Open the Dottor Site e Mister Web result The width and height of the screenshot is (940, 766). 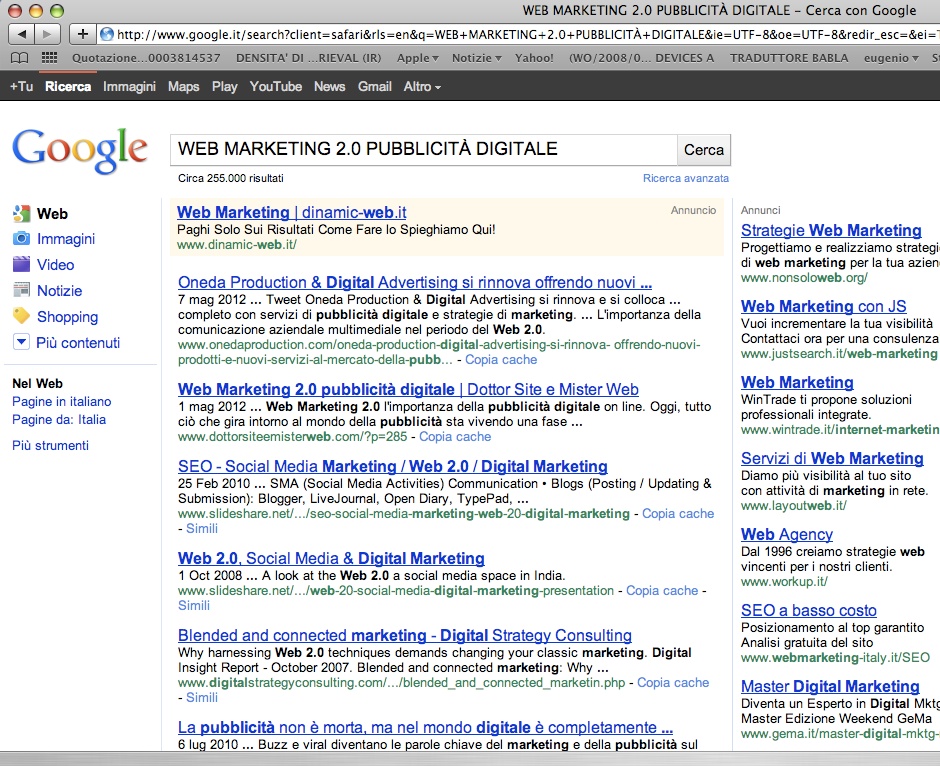(408, 389)
